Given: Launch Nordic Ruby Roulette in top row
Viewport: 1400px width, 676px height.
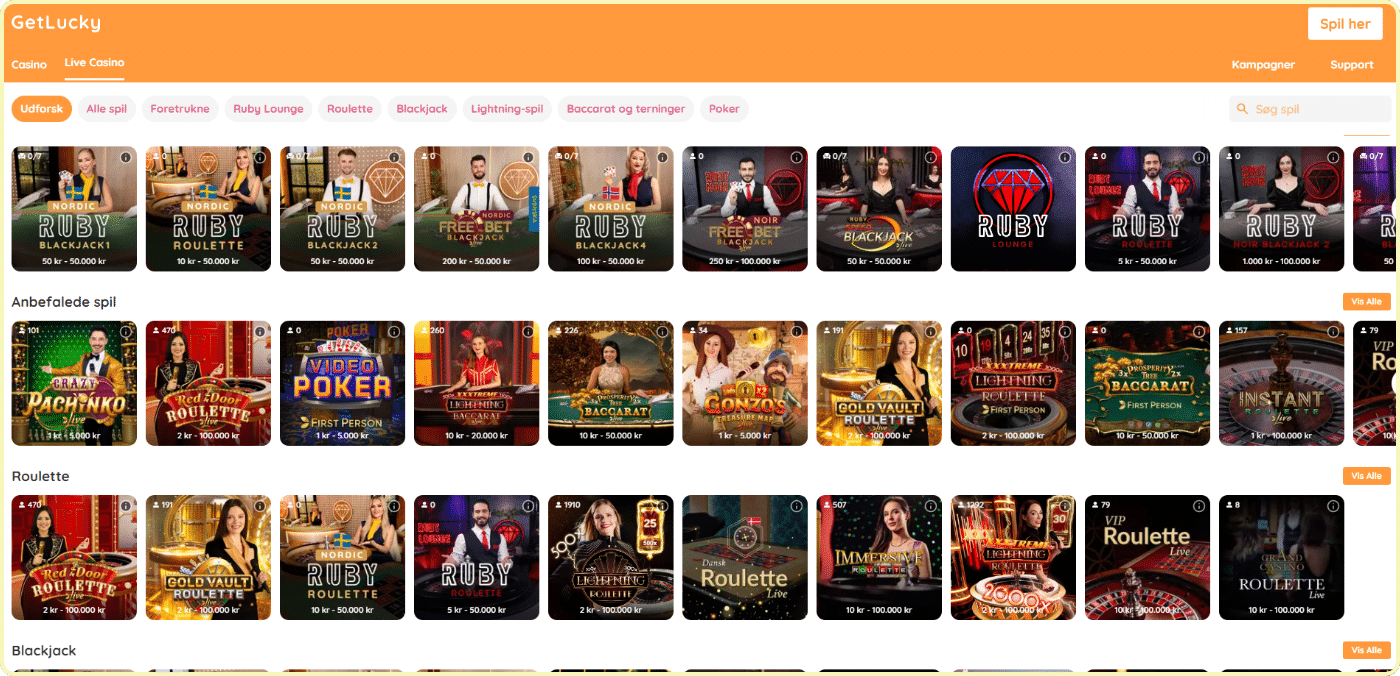Looking at the screenshot, I should (208, 209).
